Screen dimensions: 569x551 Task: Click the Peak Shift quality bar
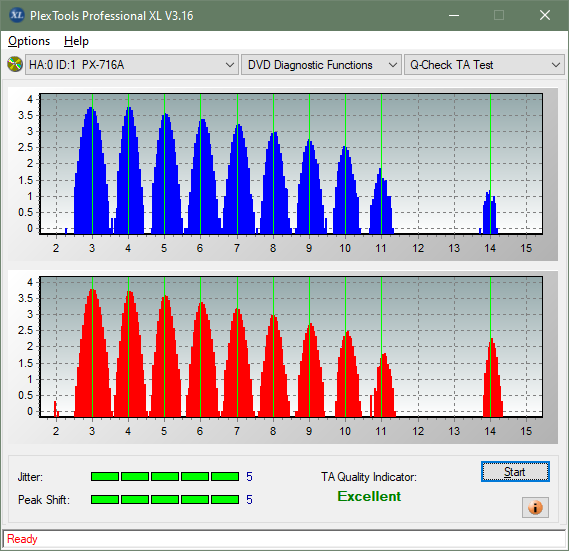click(x=165, y=499)
